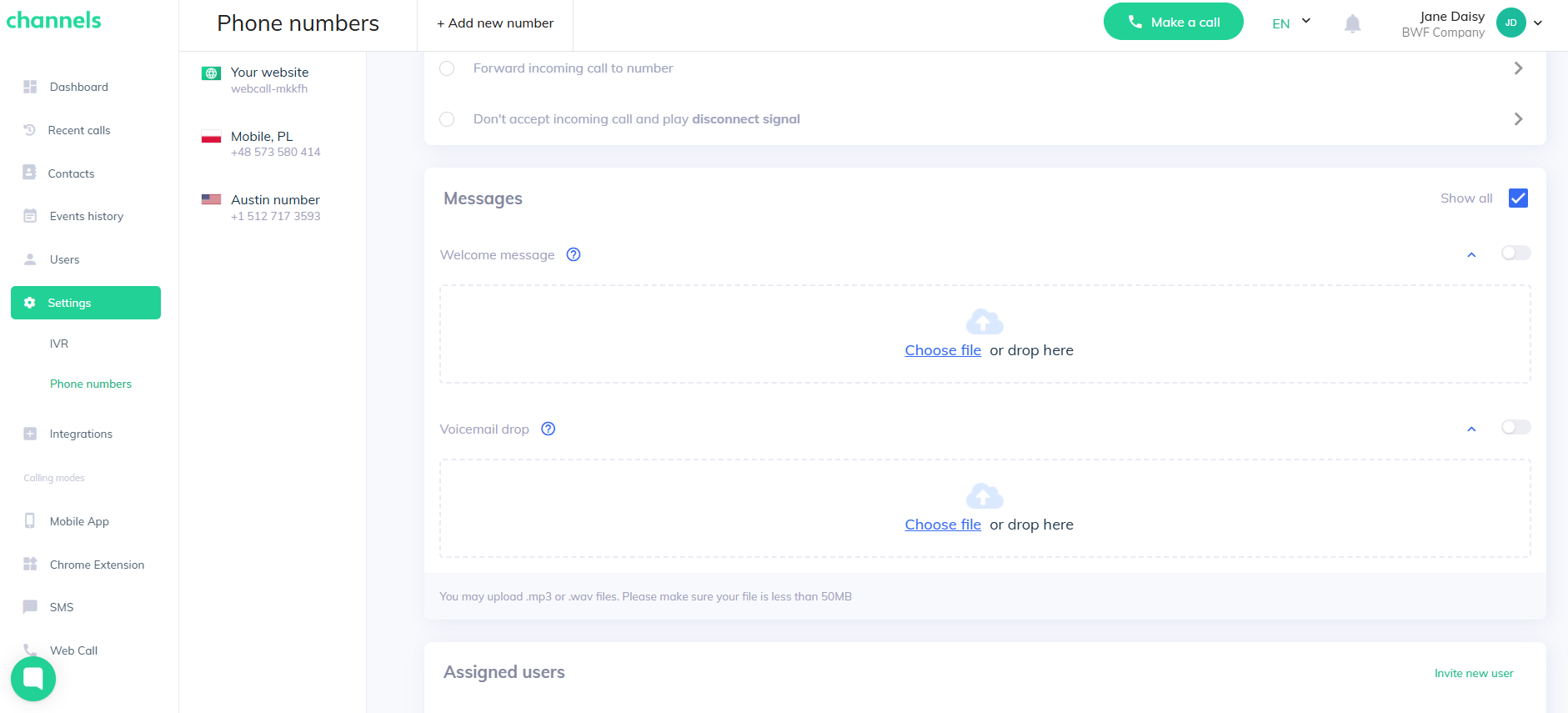Image resolution: width=1568 pixels, height=713 pixels.
Task: Click the notification bell icon
Action: [1352, 24]
